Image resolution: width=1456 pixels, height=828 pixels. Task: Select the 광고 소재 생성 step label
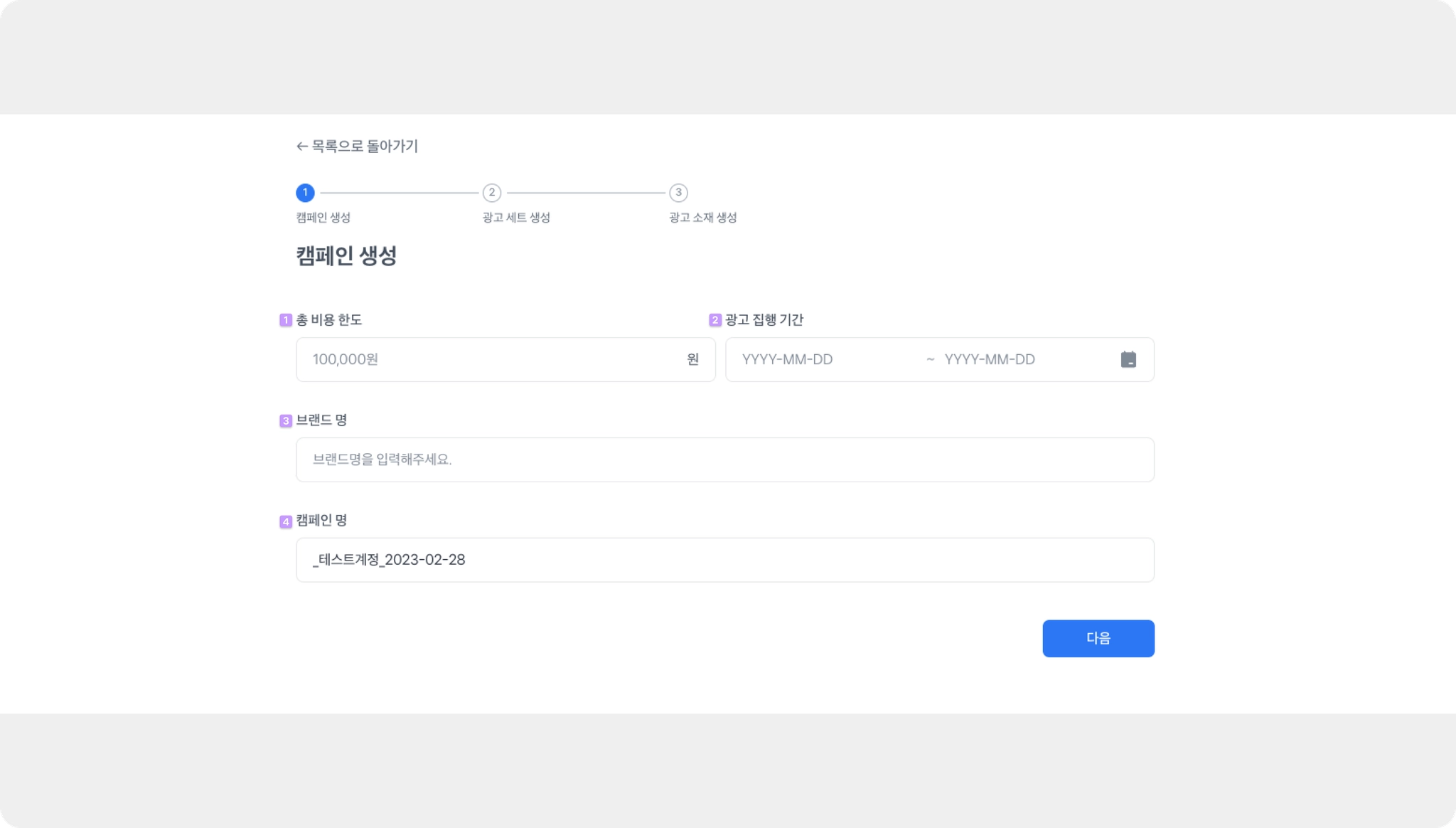point(702,218)
